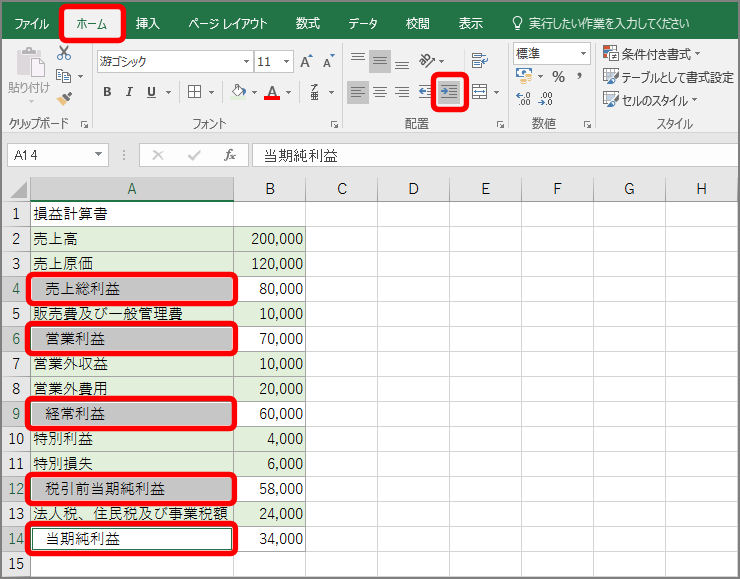Click the formula bar cancel X button
The height and width of the screenshot is (579, 740).
coord(158,155)
